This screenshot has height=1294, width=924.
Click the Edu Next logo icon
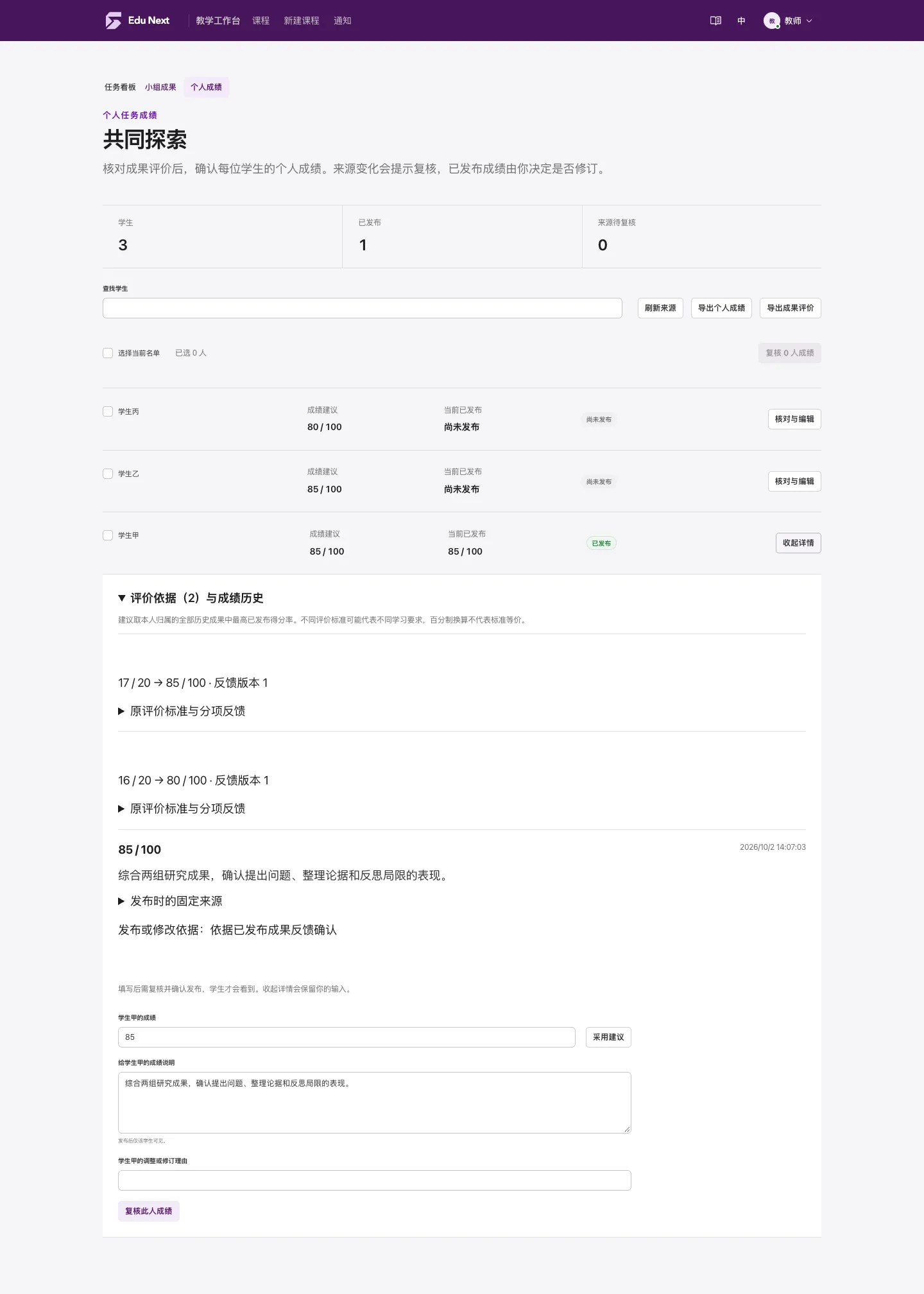tap(114, 21)
